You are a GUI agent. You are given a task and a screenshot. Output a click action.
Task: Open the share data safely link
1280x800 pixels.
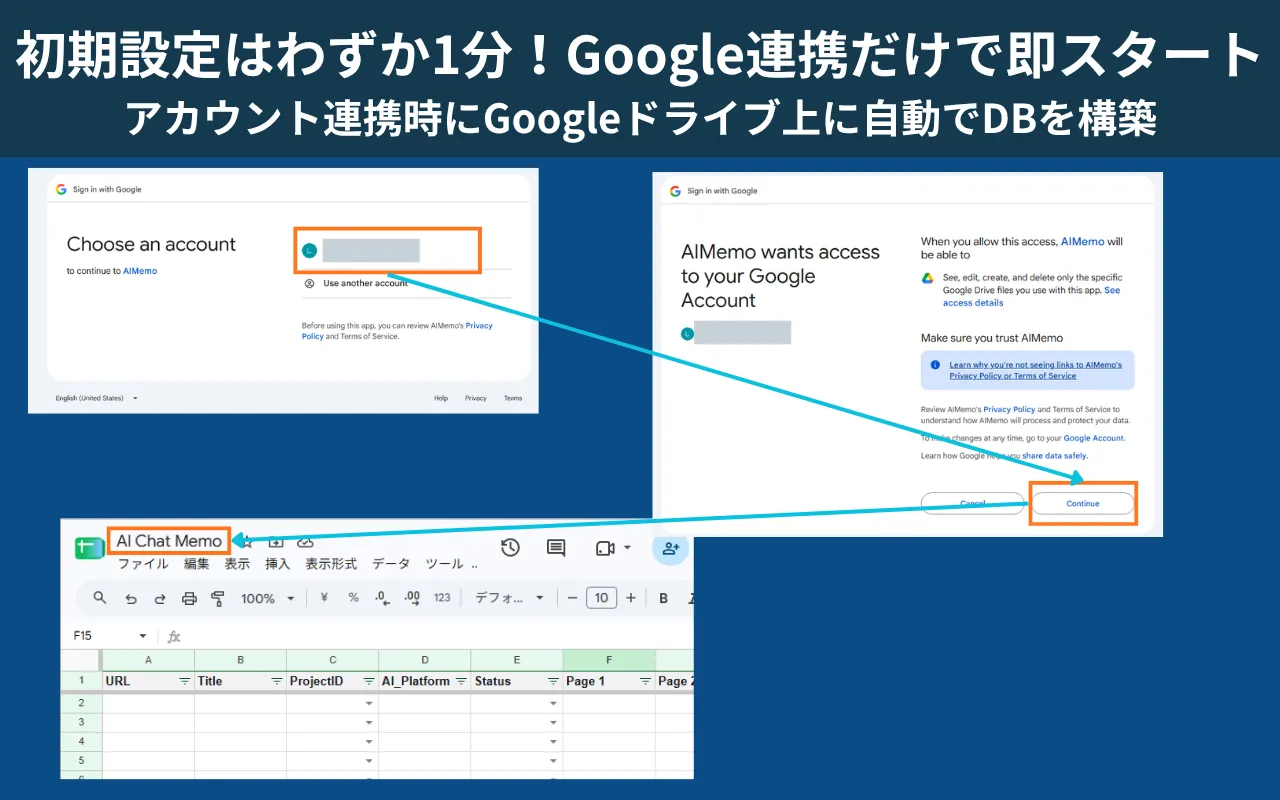(x=1054, y=455)
